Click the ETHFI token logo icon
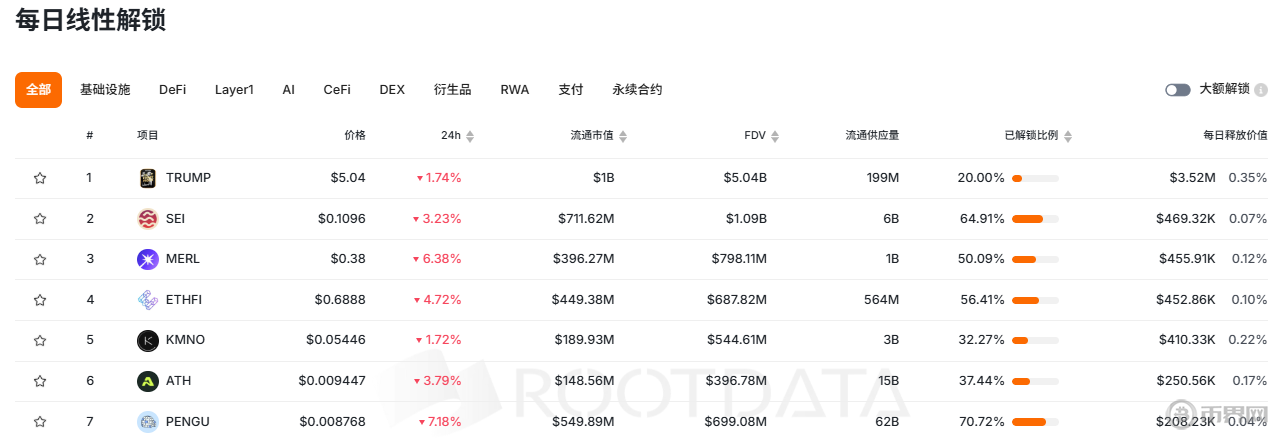 click(147, 300)
